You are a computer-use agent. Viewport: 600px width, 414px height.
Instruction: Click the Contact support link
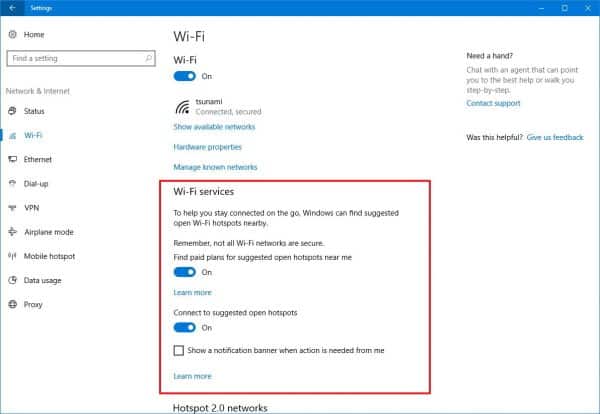(493, 103)
